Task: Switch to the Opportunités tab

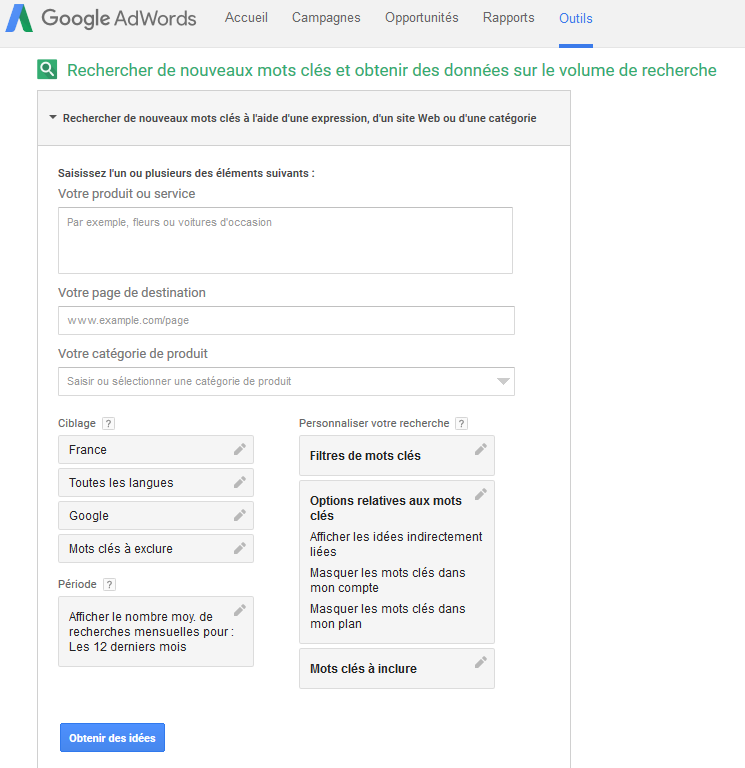Action: click(421, 18)
